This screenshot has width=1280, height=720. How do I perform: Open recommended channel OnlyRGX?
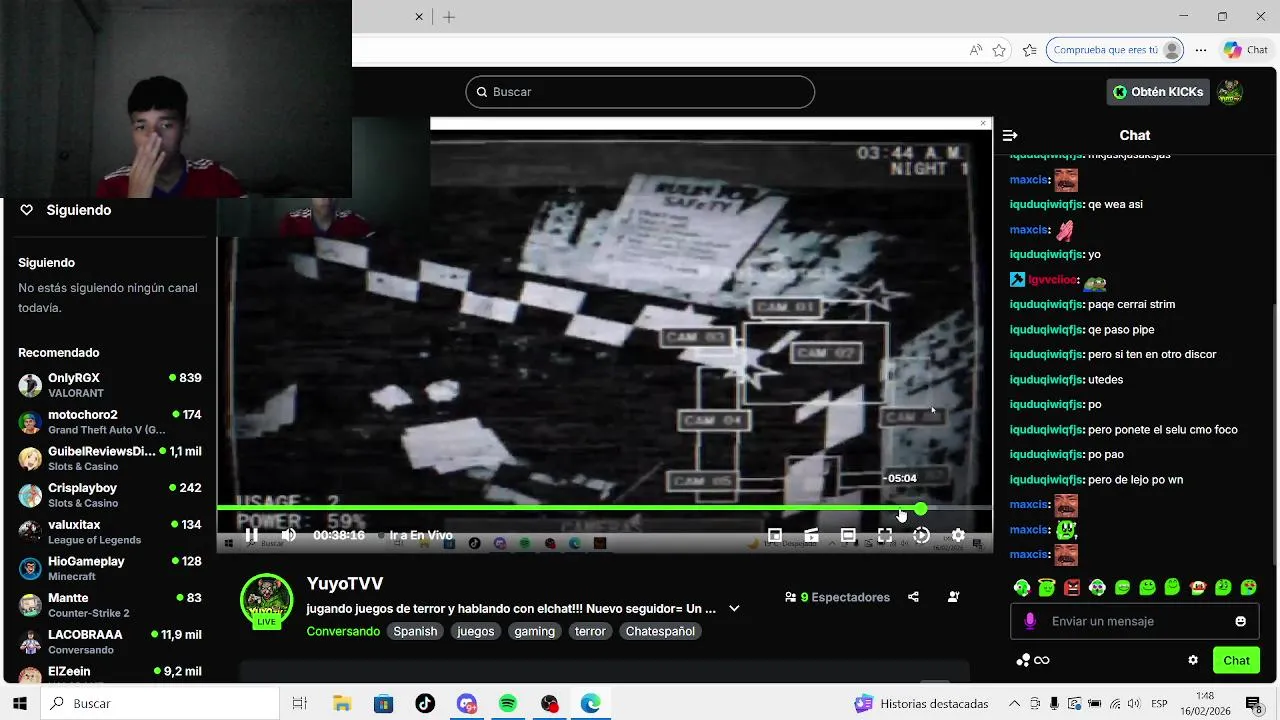click(x=110, y=385)
